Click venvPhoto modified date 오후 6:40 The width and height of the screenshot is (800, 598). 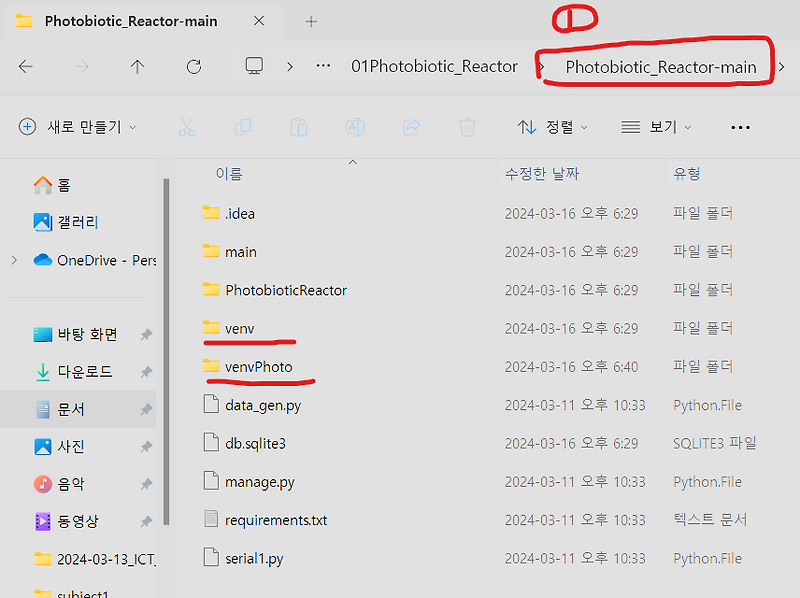click(571, 367)
